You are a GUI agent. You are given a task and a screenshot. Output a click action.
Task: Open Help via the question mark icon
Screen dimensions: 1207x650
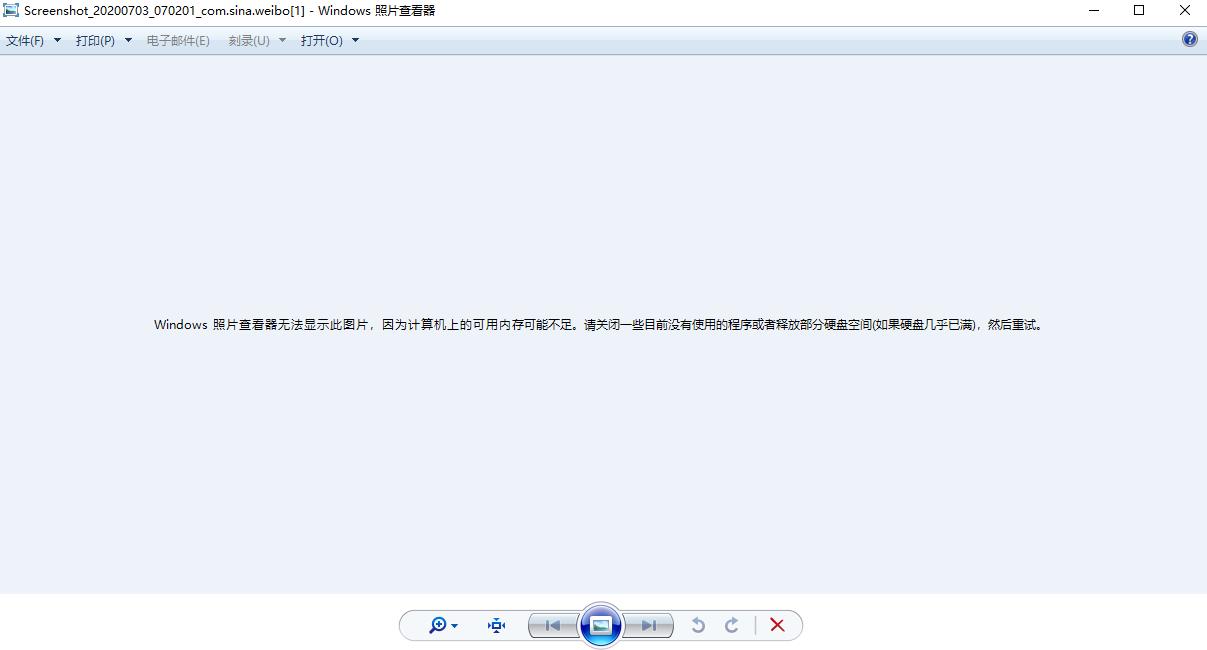coord(1189,39)
